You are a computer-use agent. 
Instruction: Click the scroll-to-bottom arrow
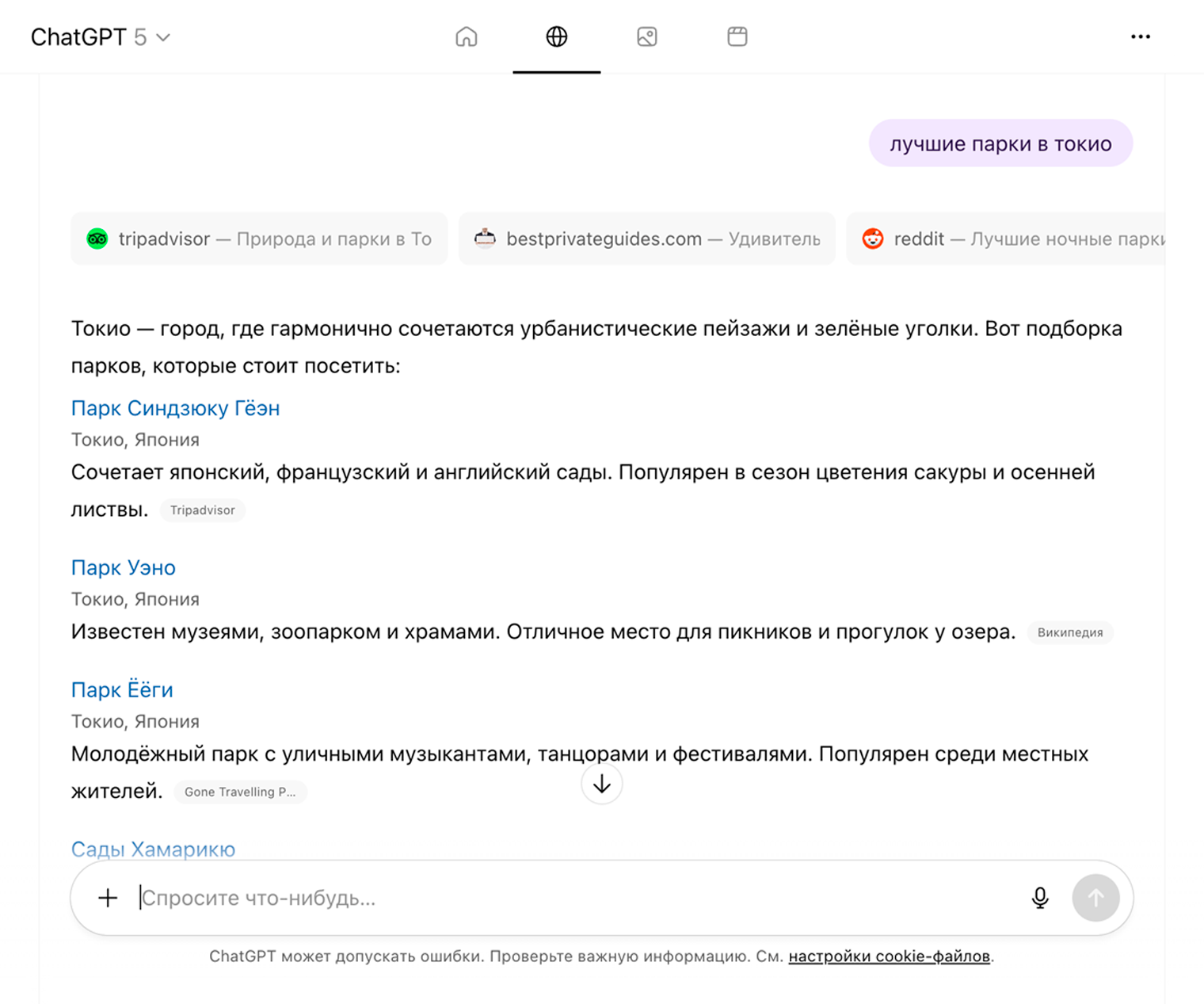(602, 784)
